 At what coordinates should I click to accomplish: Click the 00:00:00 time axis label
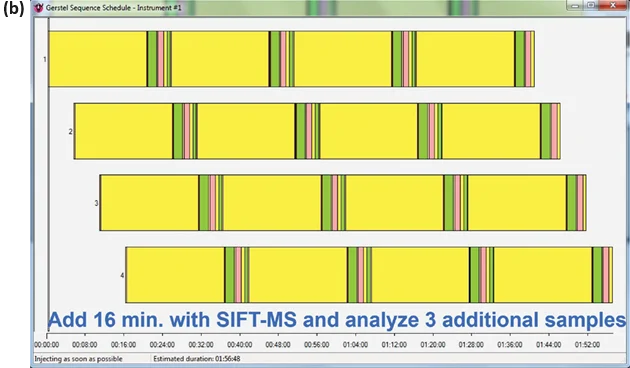[47, 345]
